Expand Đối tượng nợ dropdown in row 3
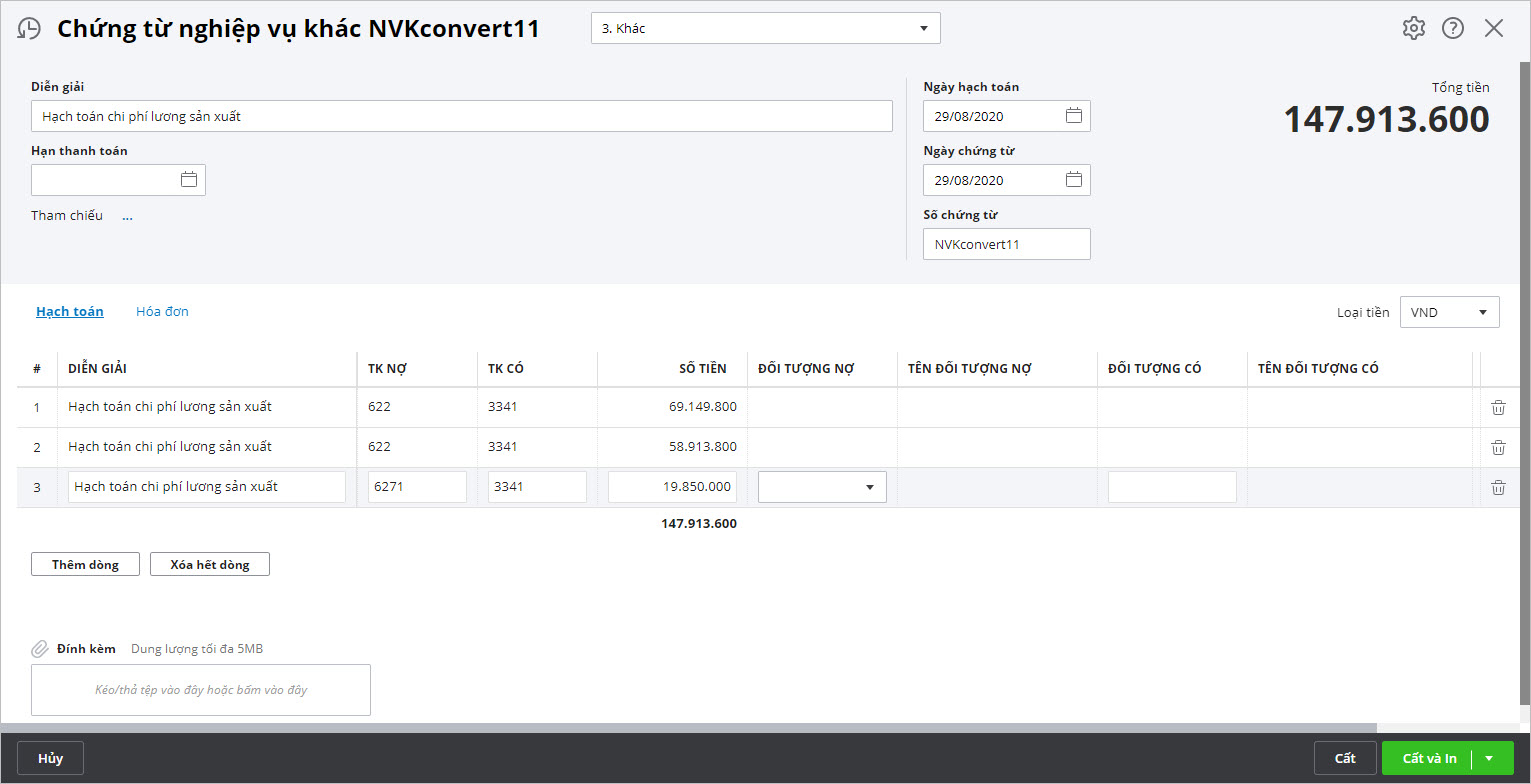Screen dimensions: 1531x784 (x=869, y=487)
